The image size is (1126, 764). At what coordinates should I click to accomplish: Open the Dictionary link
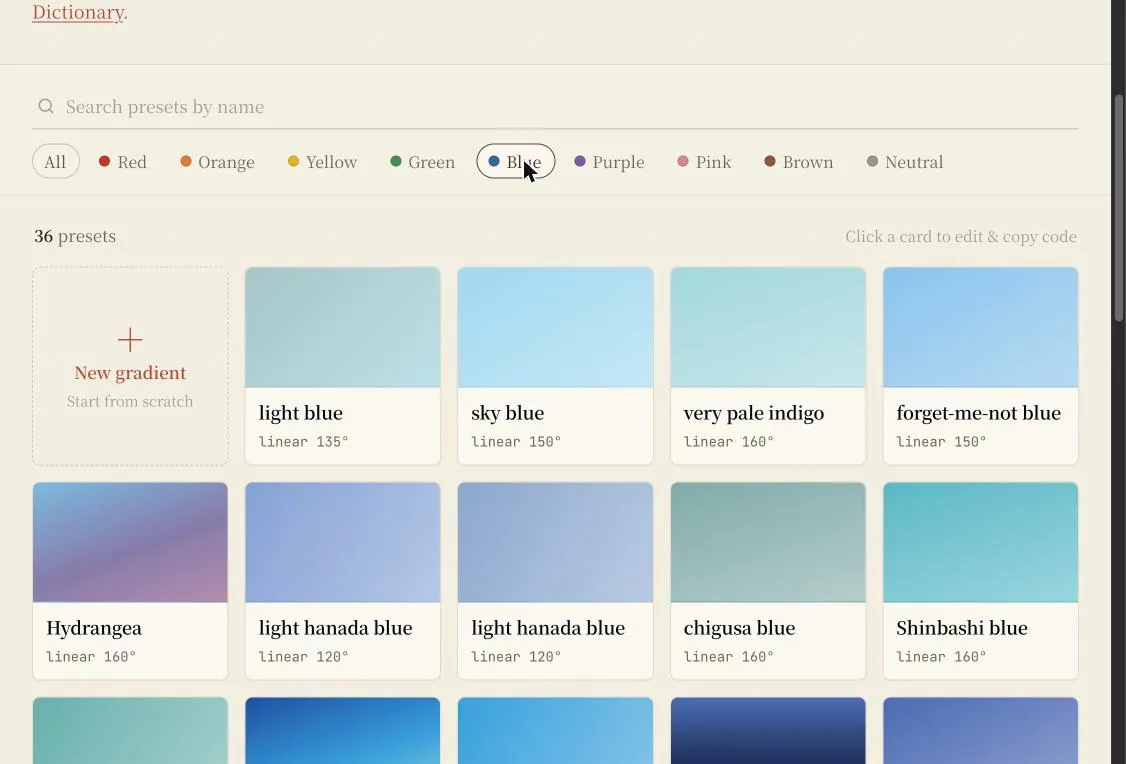click(78, 12)
